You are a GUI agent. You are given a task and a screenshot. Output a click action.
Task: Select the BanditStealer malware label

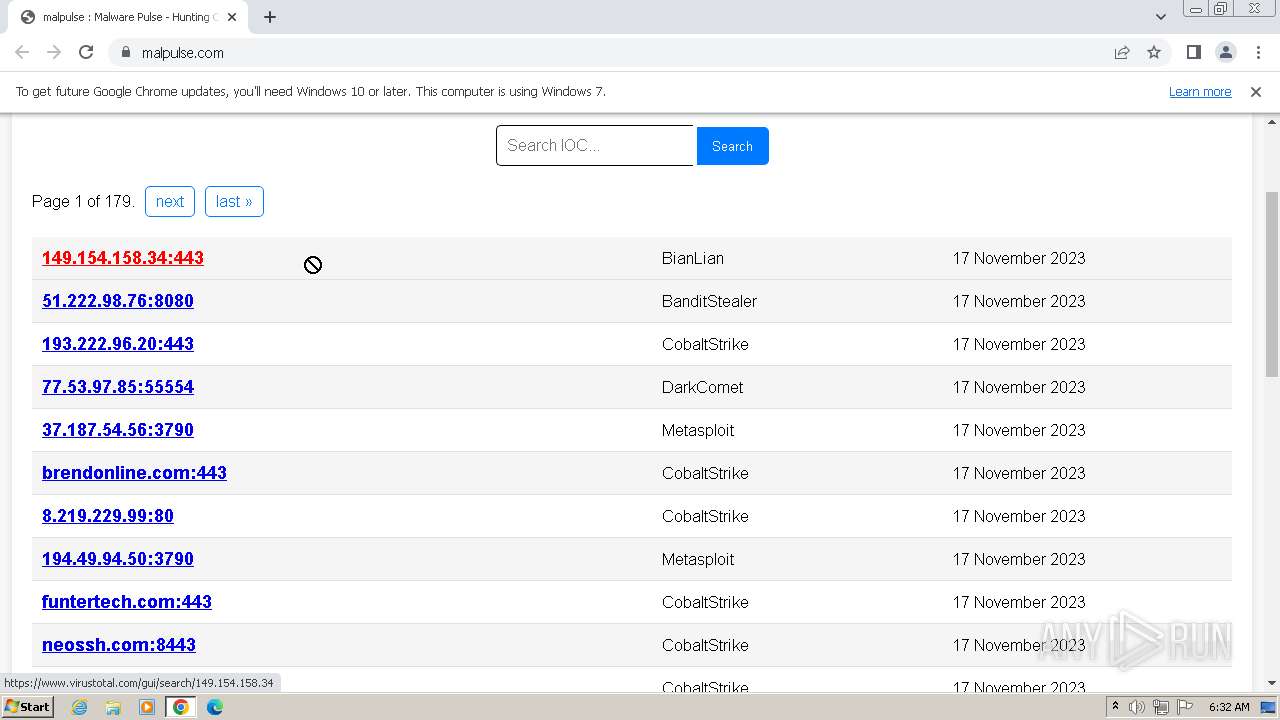(x=709, y=301)
